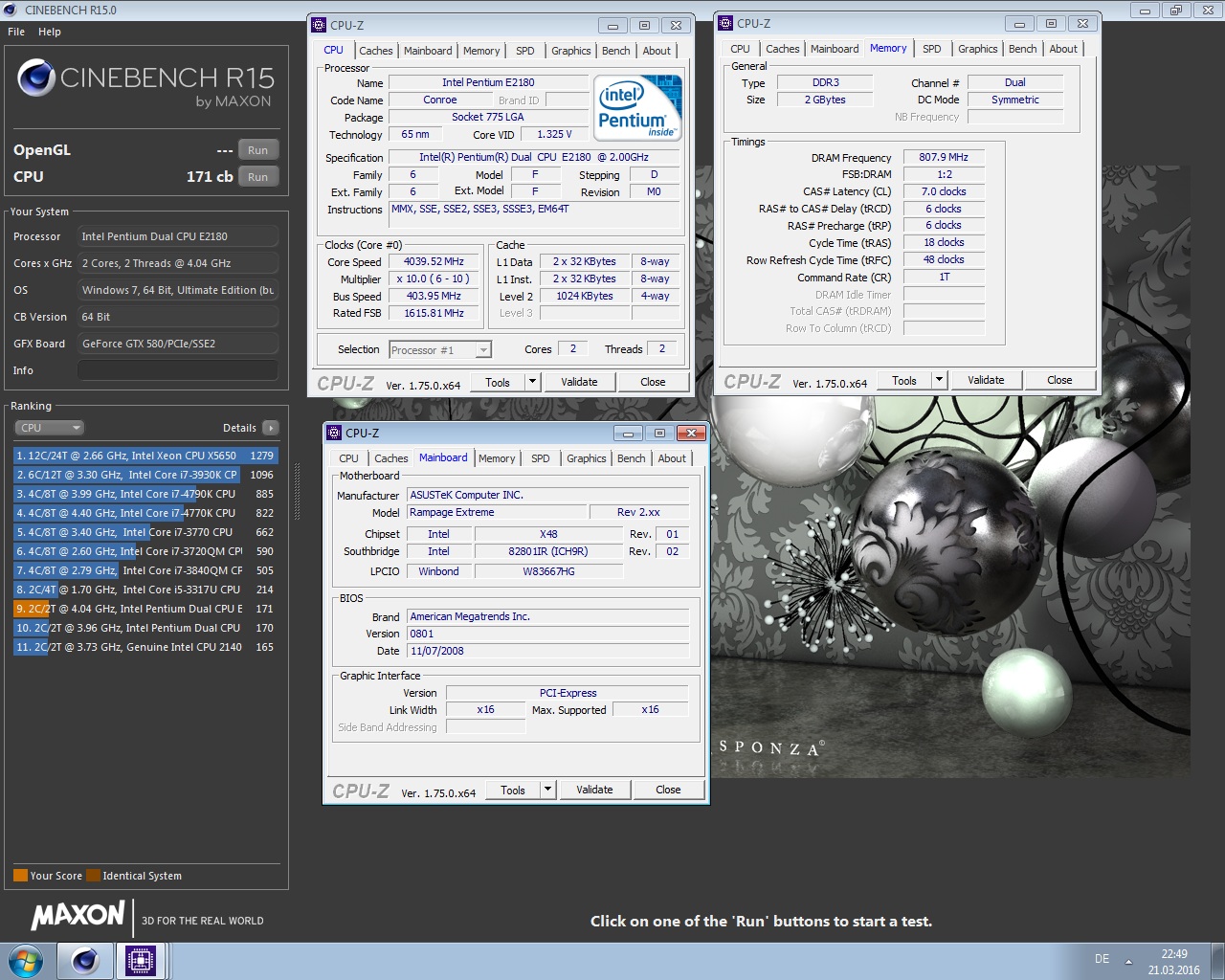
Task: Select ranking row Core i5-3317U
Action: tap(145, 590)
